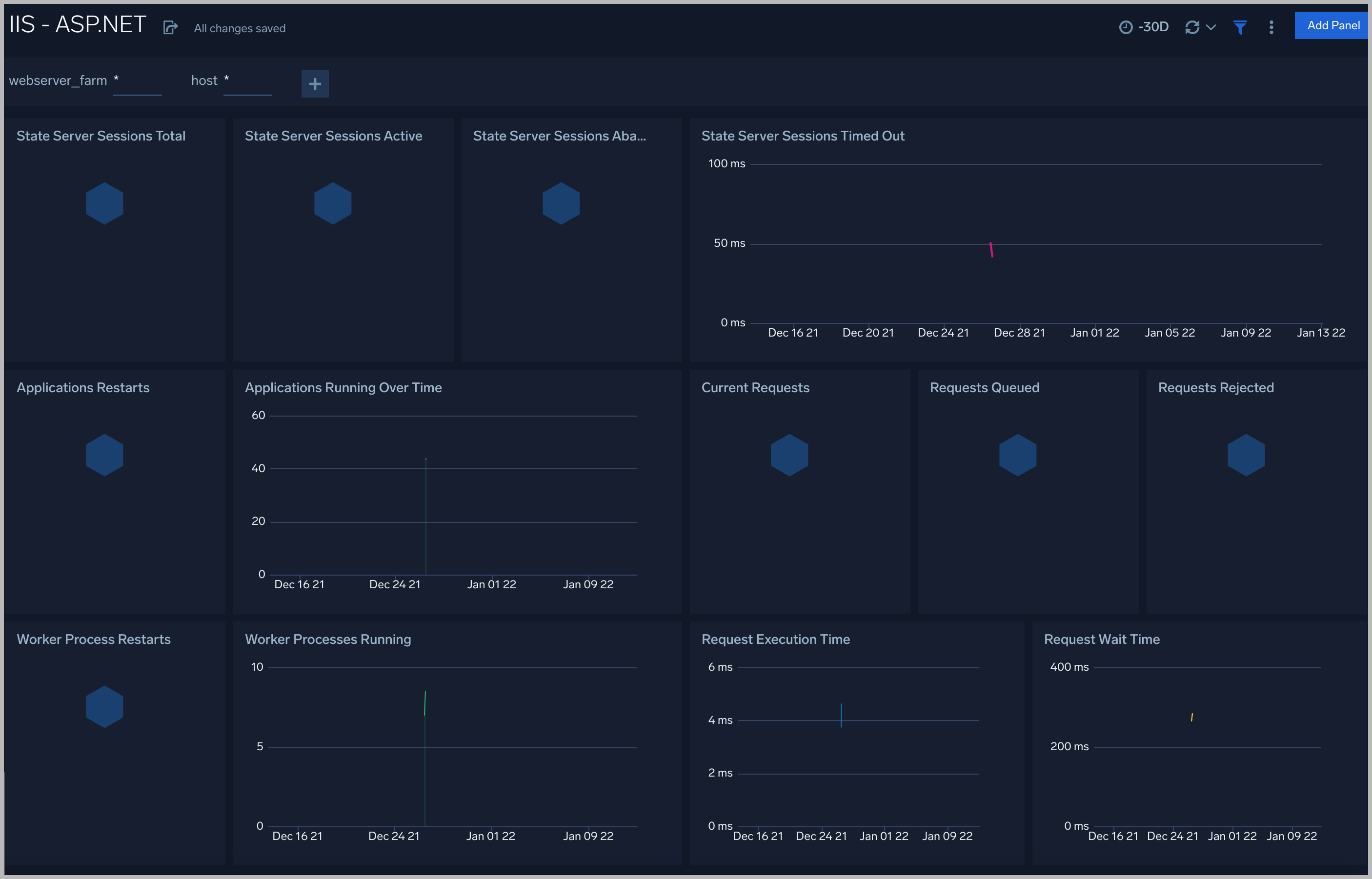This screenshot has height=879, width=1372.
Task: Click the State Server Sessions Abandoned panel icon
Action: pyautogui.click(x=561, y=203)
